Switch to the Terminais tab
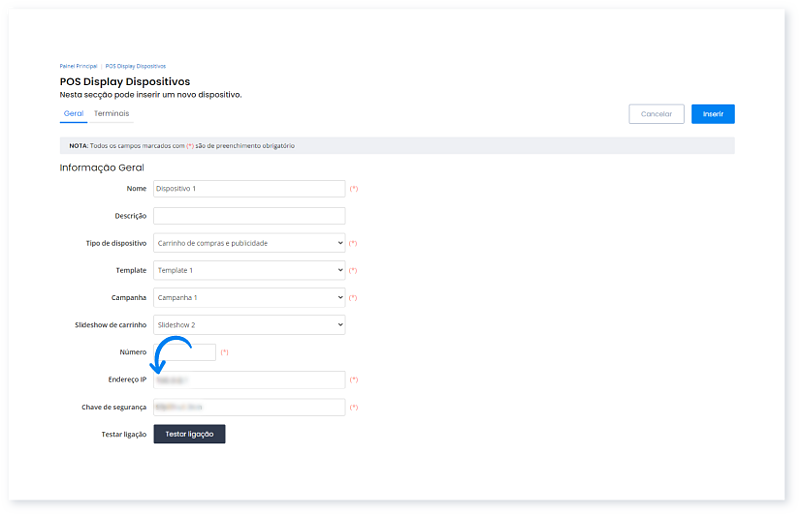The height and width of the screenshot is (515, 800). click(x=111, y=114)
